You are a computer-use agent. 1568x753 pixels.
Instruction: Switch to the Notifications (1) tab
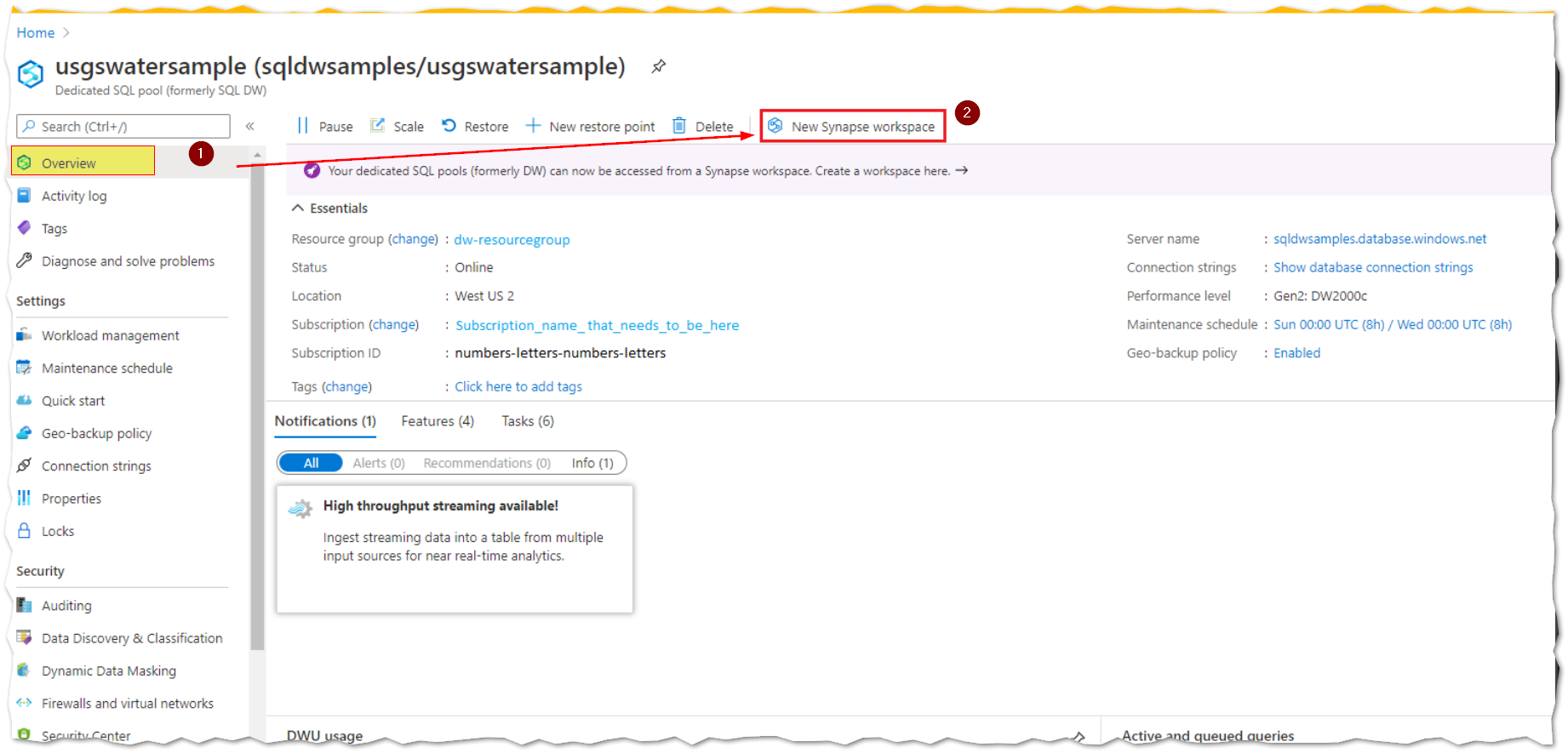(325, 421)
